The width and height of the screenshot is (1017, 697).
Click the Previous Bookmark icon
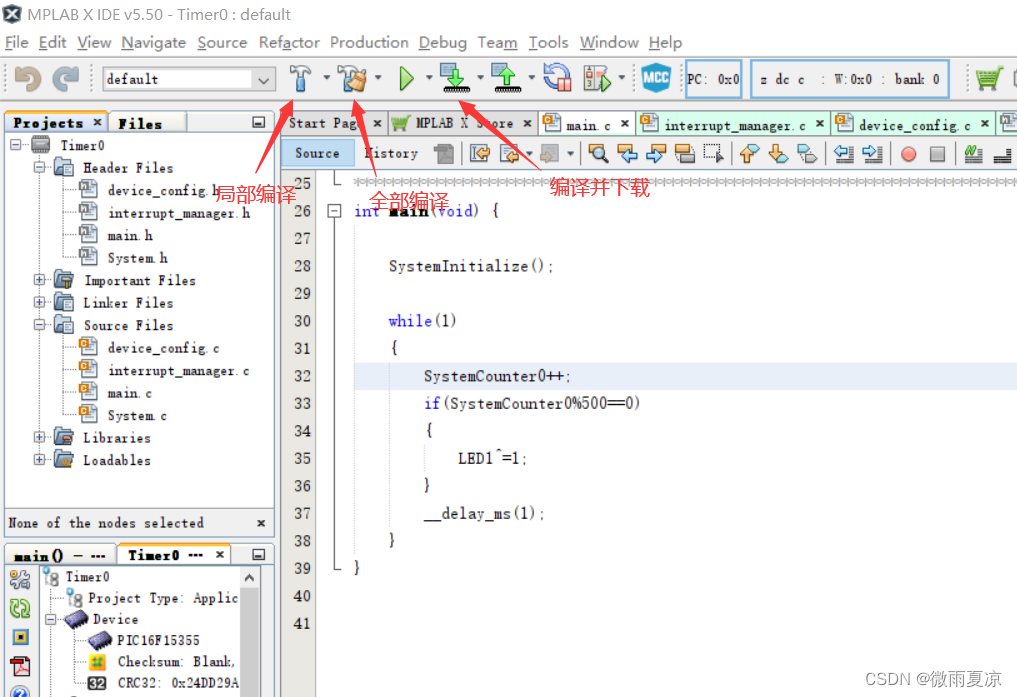coord(749,154)
